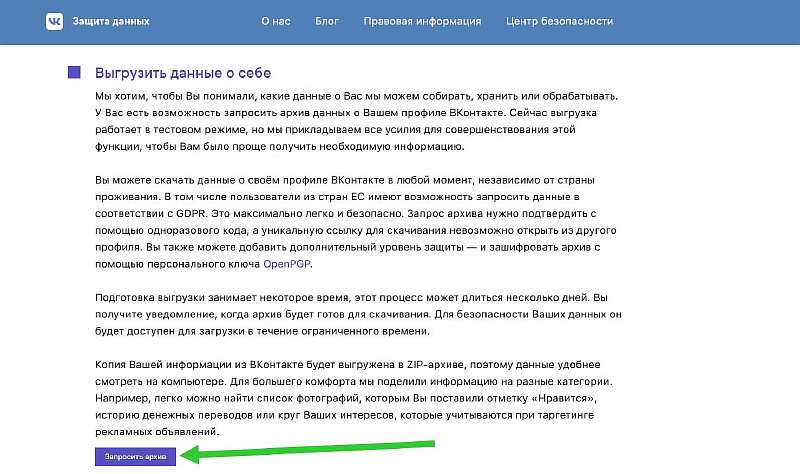Navigate to «Центр безопасности»
This screenshot has width=800, height=474.
coord(562,21)
